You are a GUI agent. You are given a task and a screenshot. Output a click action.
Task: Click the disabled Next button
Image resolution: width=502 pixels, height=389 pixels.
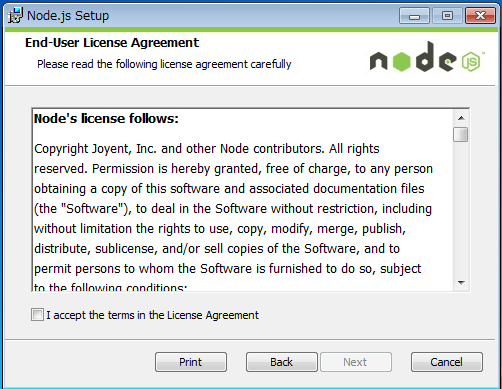[x=356, y=362]
